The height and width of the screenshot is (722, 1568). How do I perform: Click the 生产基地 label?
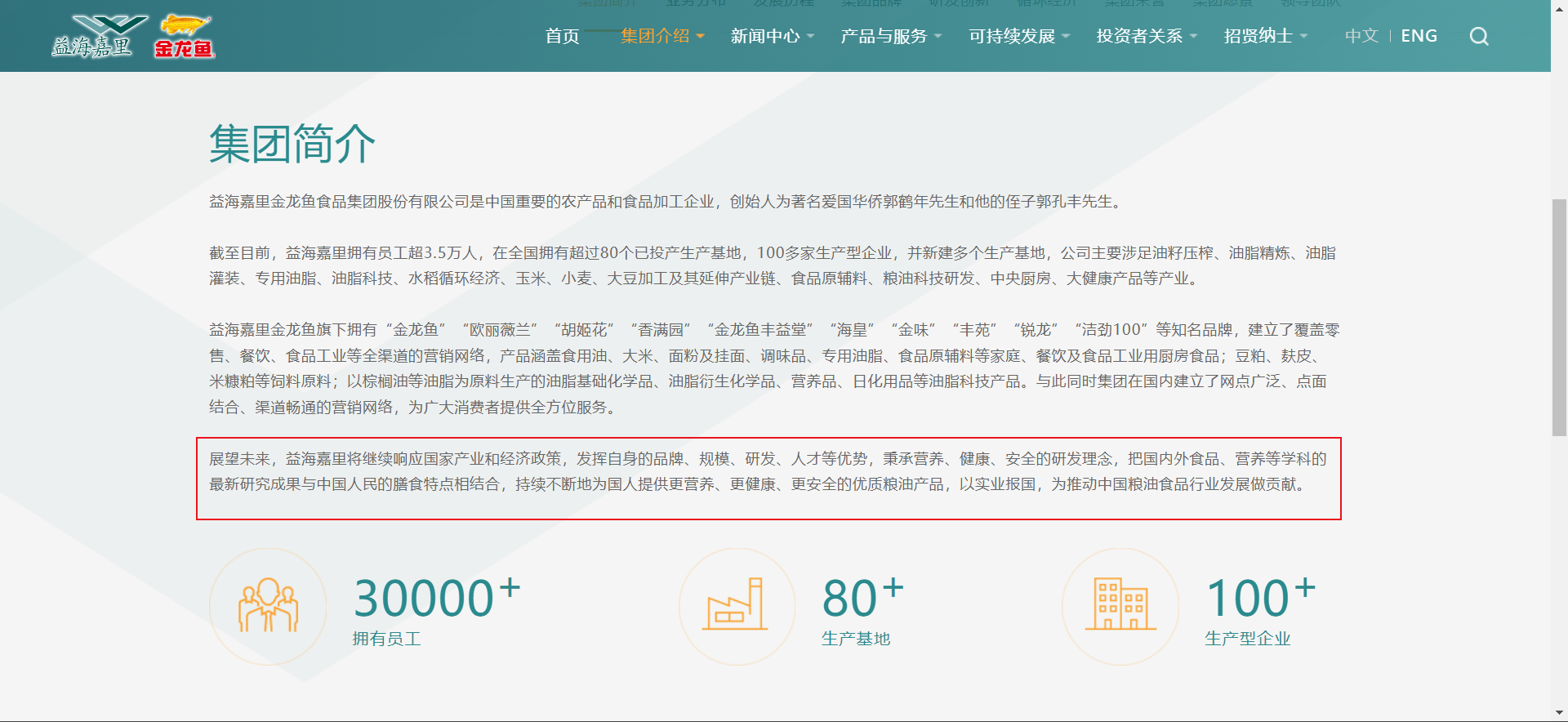coord(856,639)
